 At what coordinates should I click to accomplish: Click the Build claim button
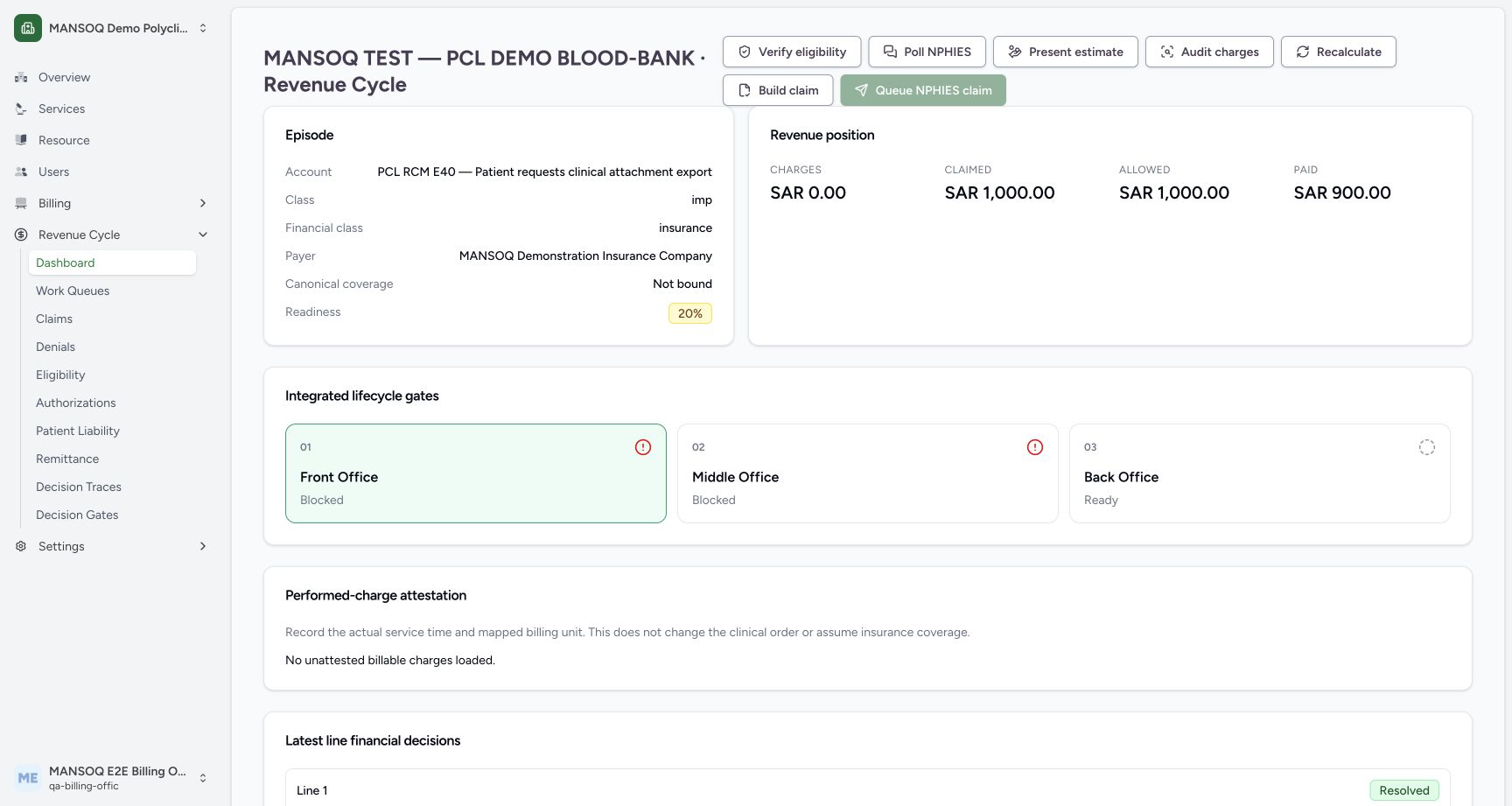pos(778,90)
